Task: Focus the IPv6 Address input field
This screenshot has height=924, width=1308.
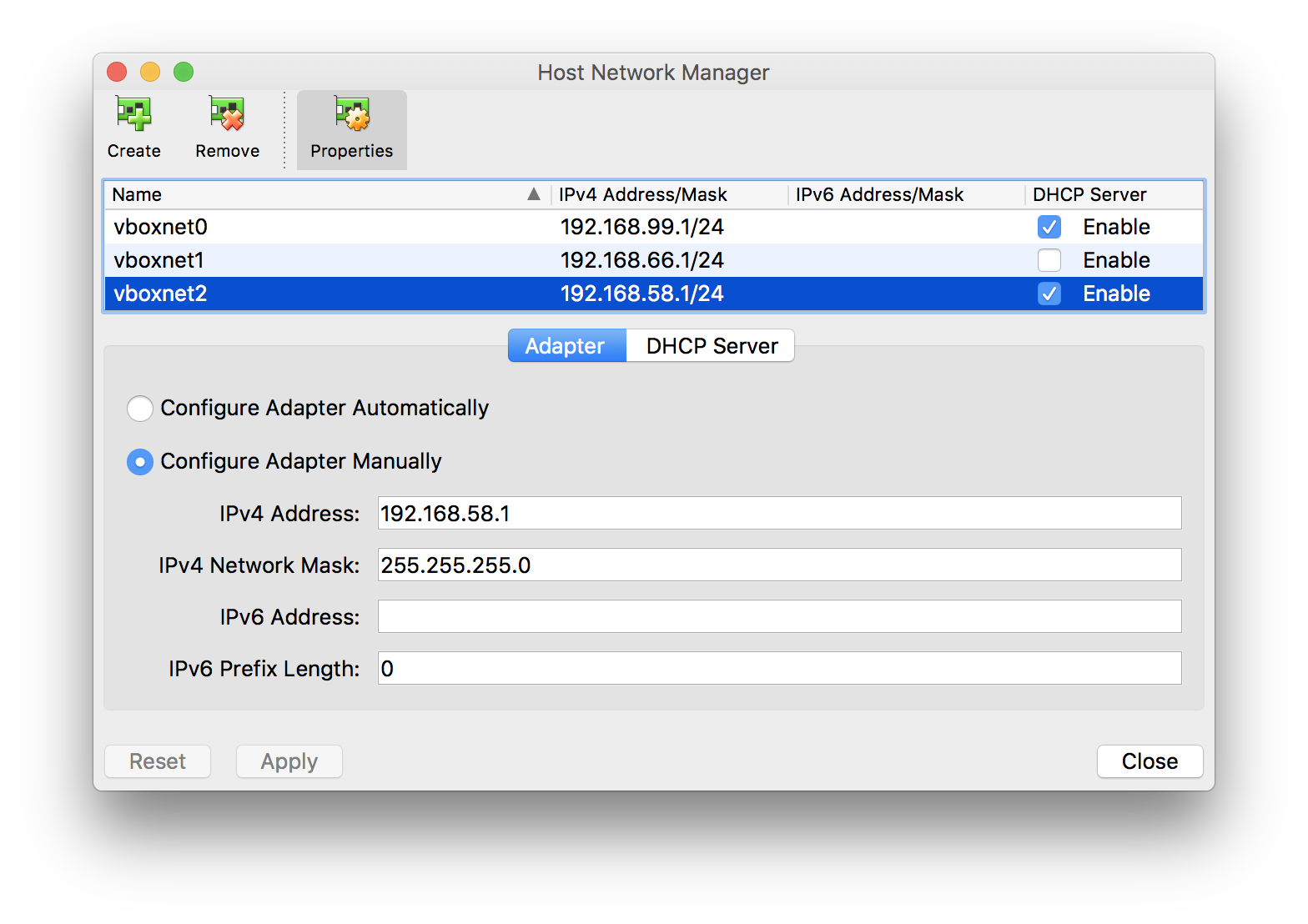Action: pyautogui.click(x=779, y=616)
